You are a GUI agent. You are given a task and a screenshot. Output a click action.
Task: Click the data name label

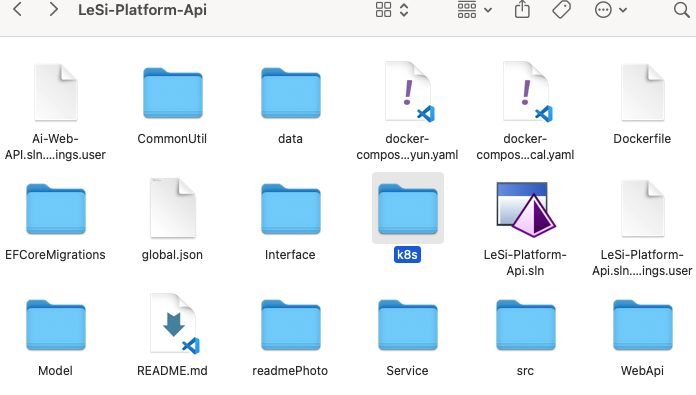point(290,139)
